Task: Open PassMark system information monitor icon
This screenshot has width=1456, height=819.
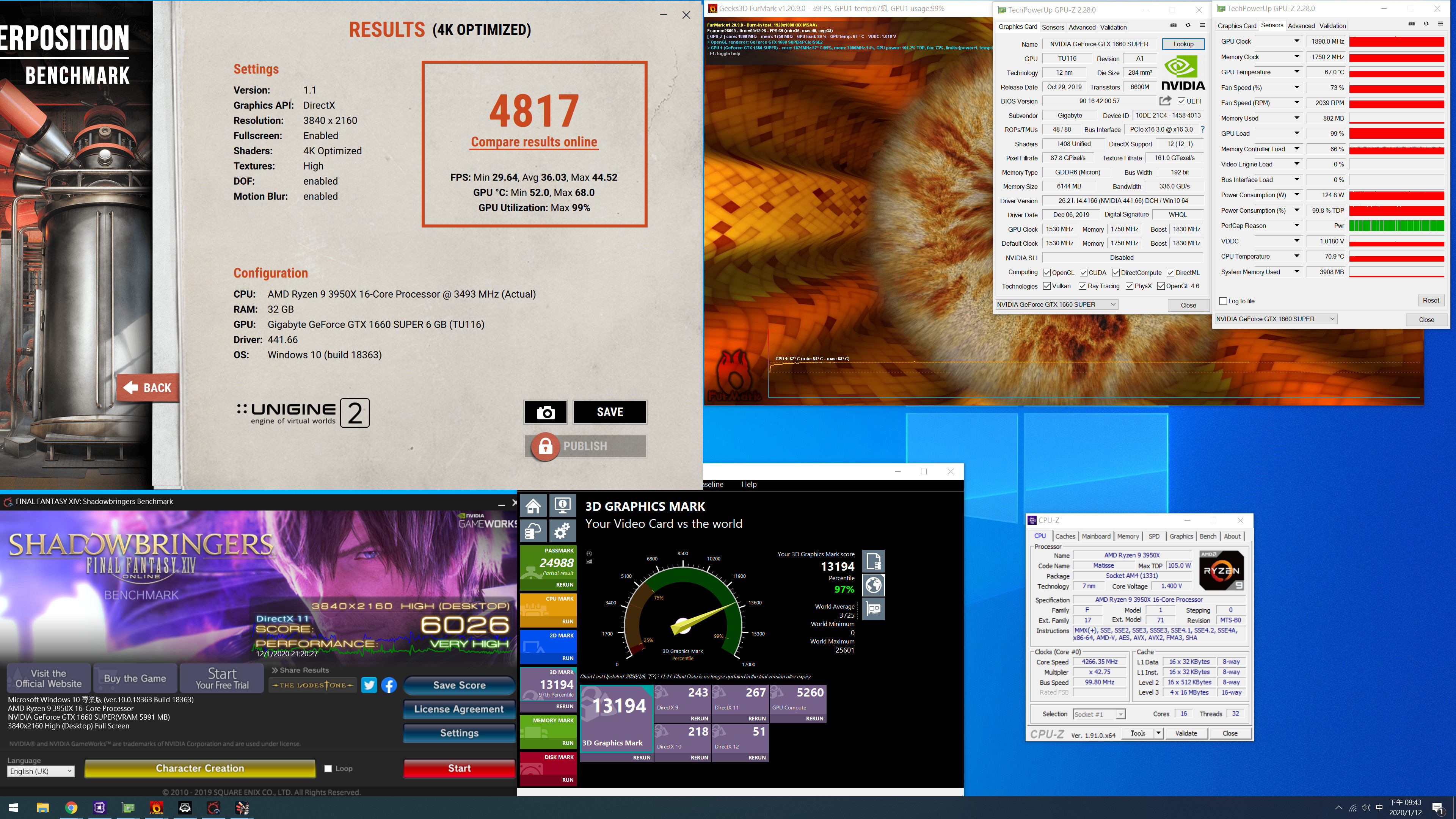Action: (562, 505)
